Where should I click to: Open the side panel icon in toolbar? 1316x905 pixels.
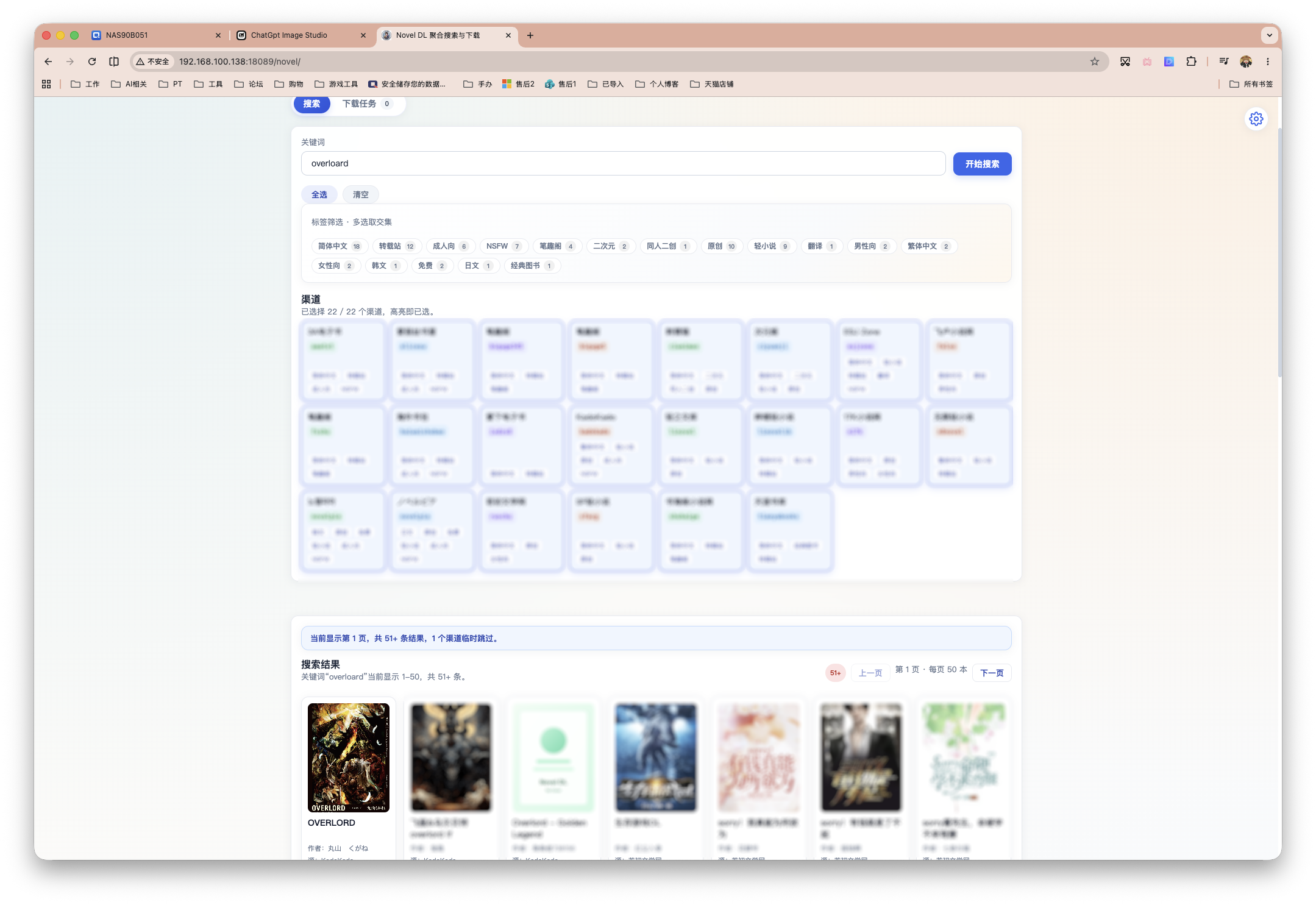pos(114,62)
